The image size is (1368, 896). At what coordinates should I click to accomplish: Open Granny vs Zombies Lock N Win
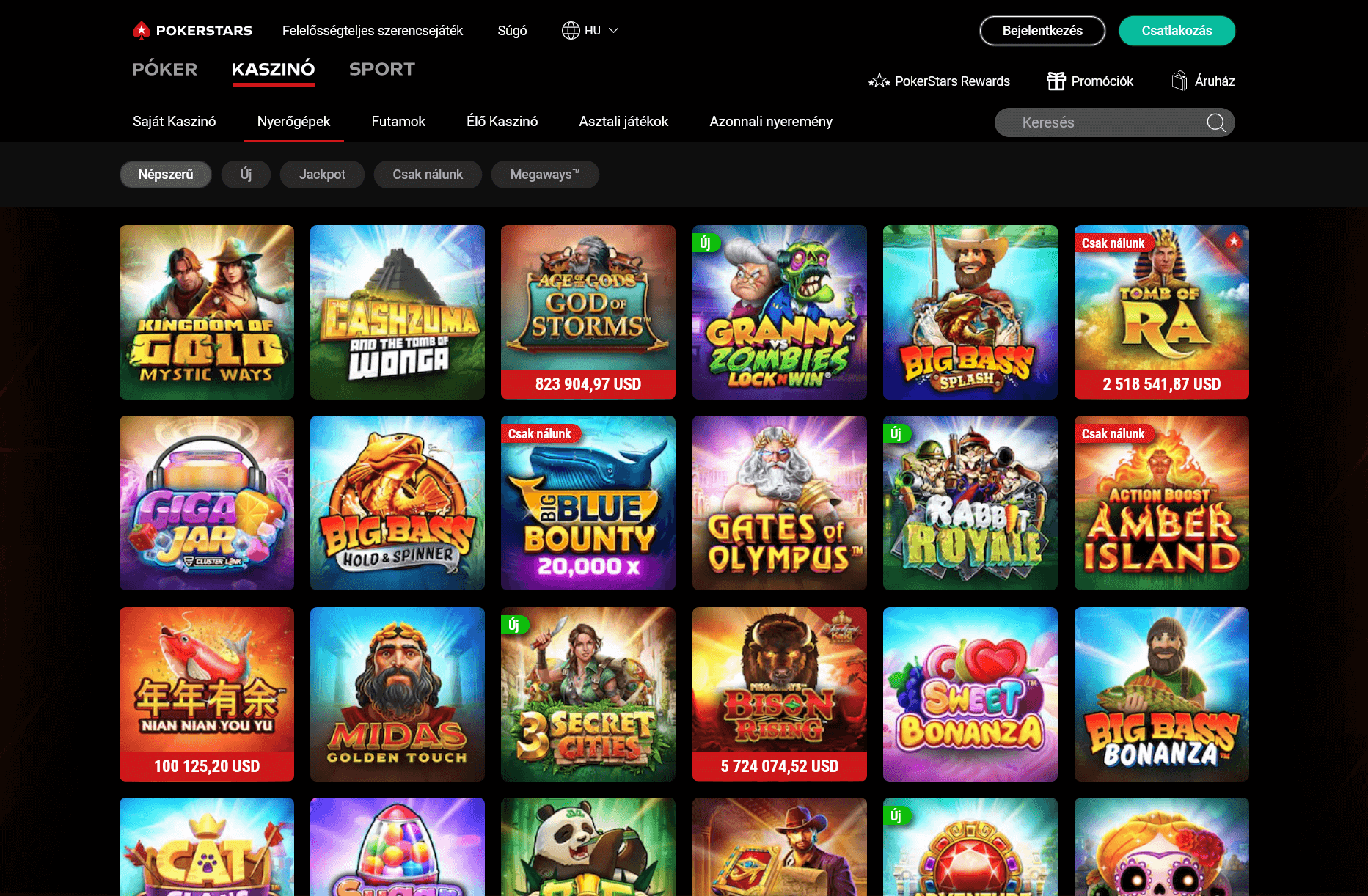click(x=780, y=312)
